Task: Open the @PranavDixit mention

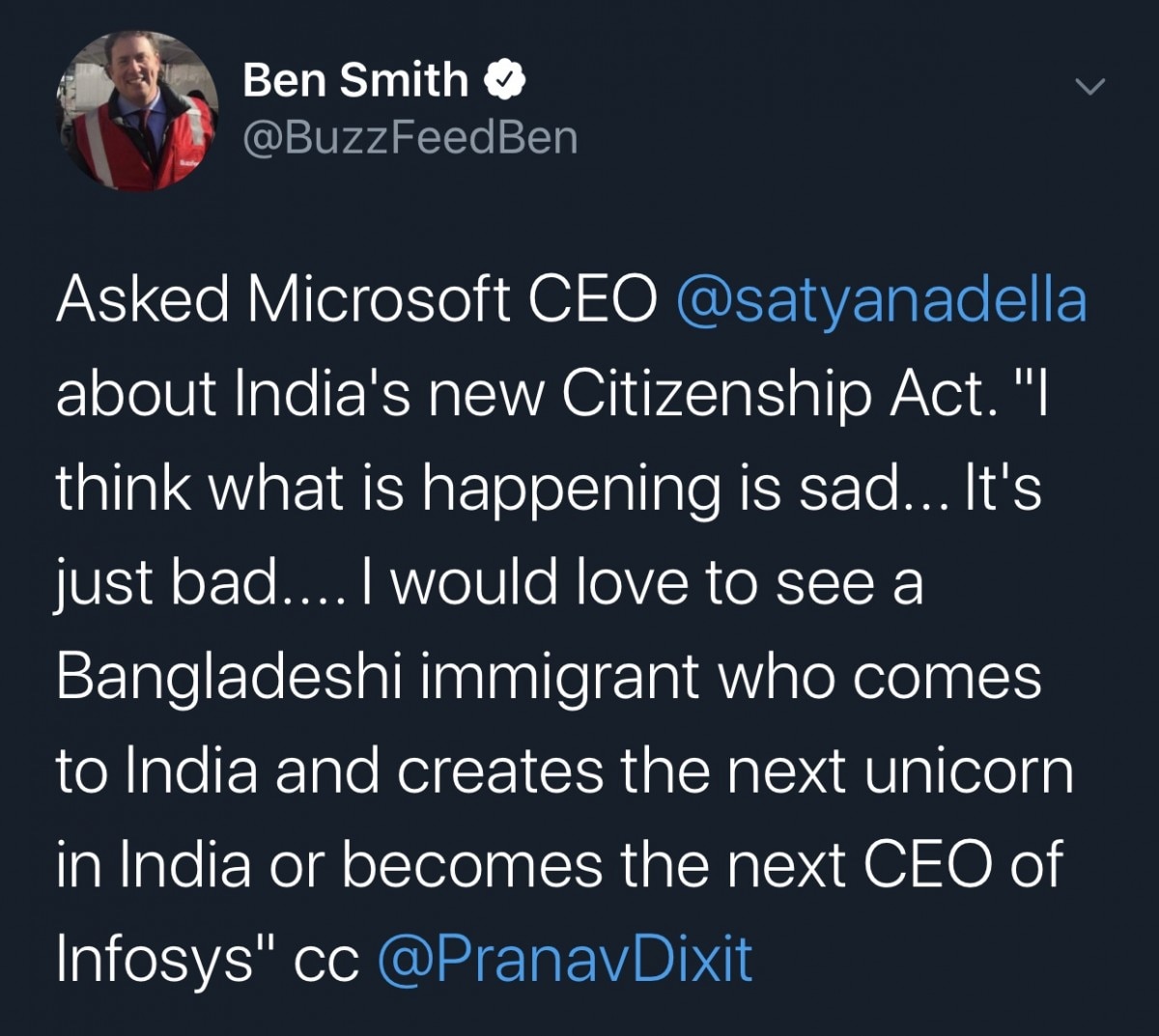Action: [x=565, y=959]
